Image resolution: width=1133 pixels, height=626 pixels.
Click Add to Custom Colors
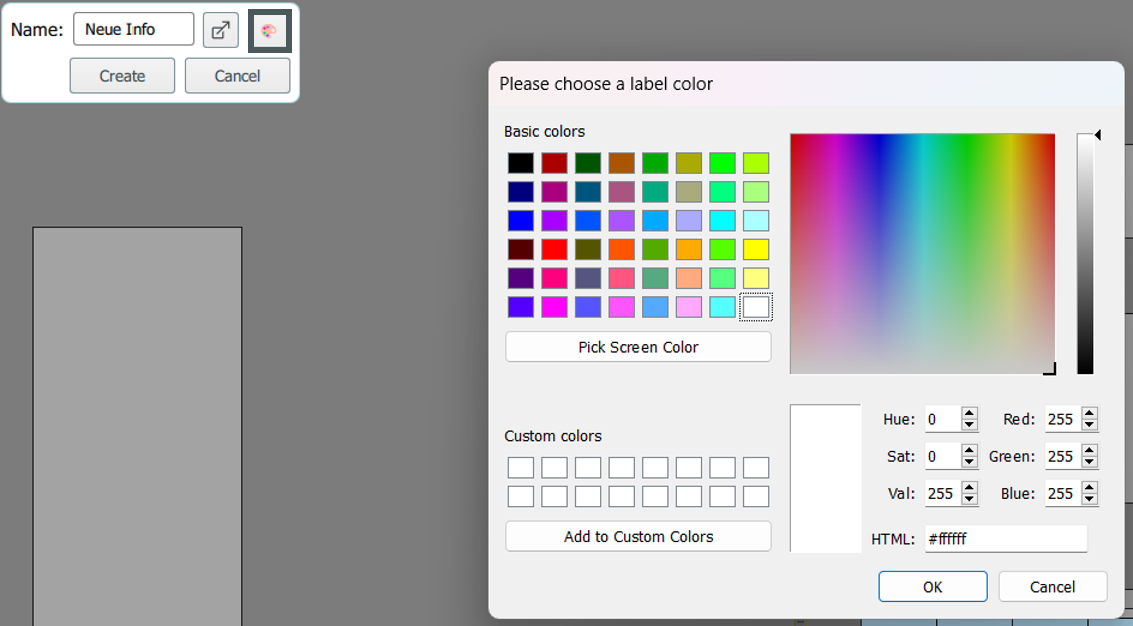click(x=638, y=536)
